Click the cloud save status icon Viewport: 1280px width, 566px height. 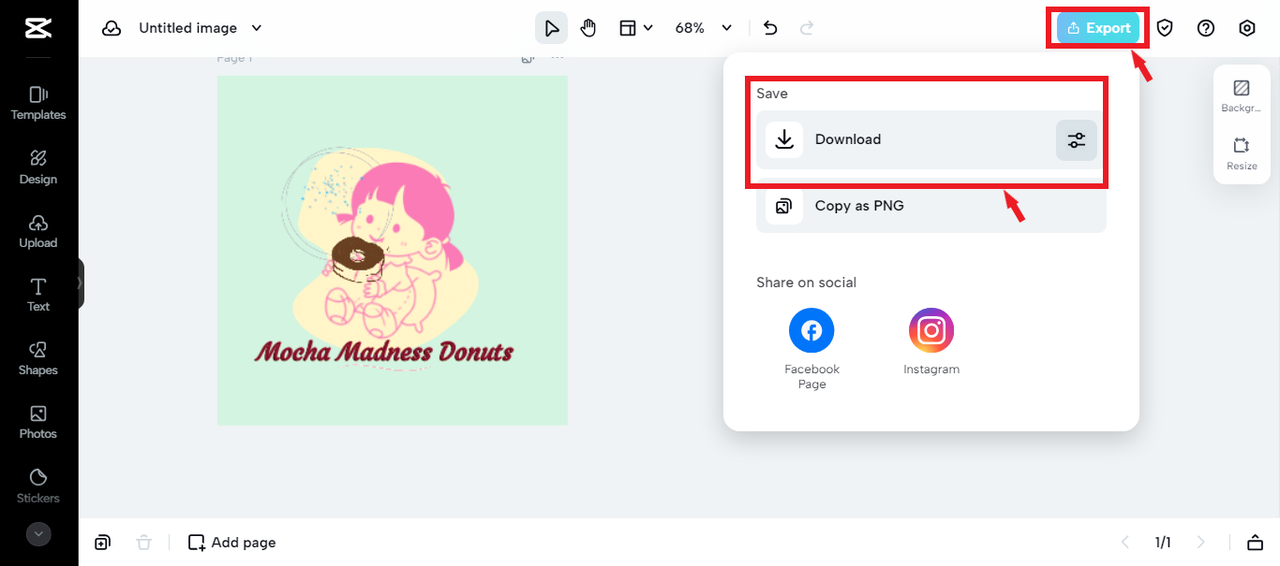[x=112, y=28]
